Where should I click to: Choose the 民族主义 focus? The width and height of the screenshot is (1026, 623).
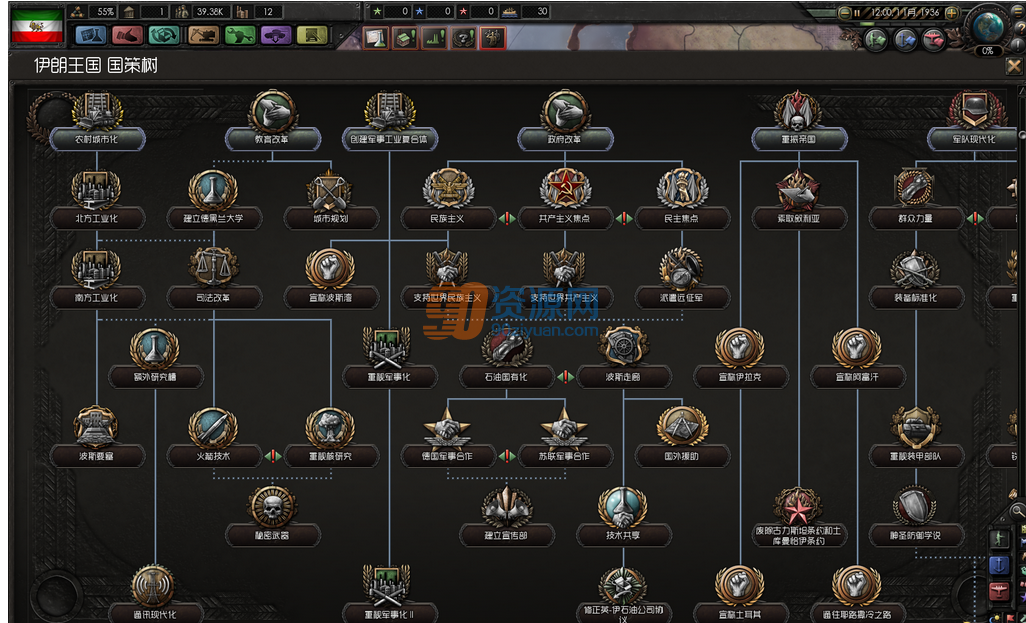click(x=448, y=200)
